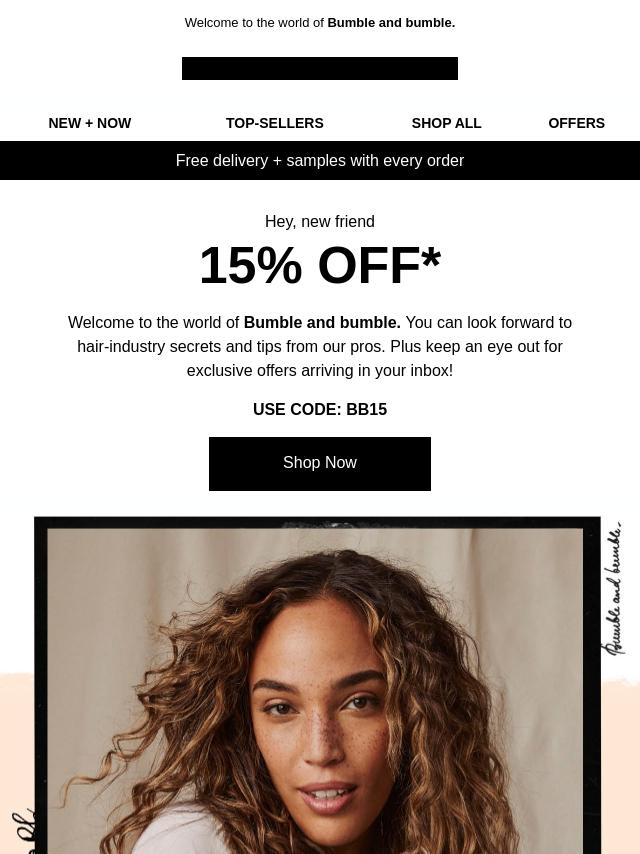Click the handwritten script at bottom-left edge
Screen dimensions: 640x854
[23, 832]
